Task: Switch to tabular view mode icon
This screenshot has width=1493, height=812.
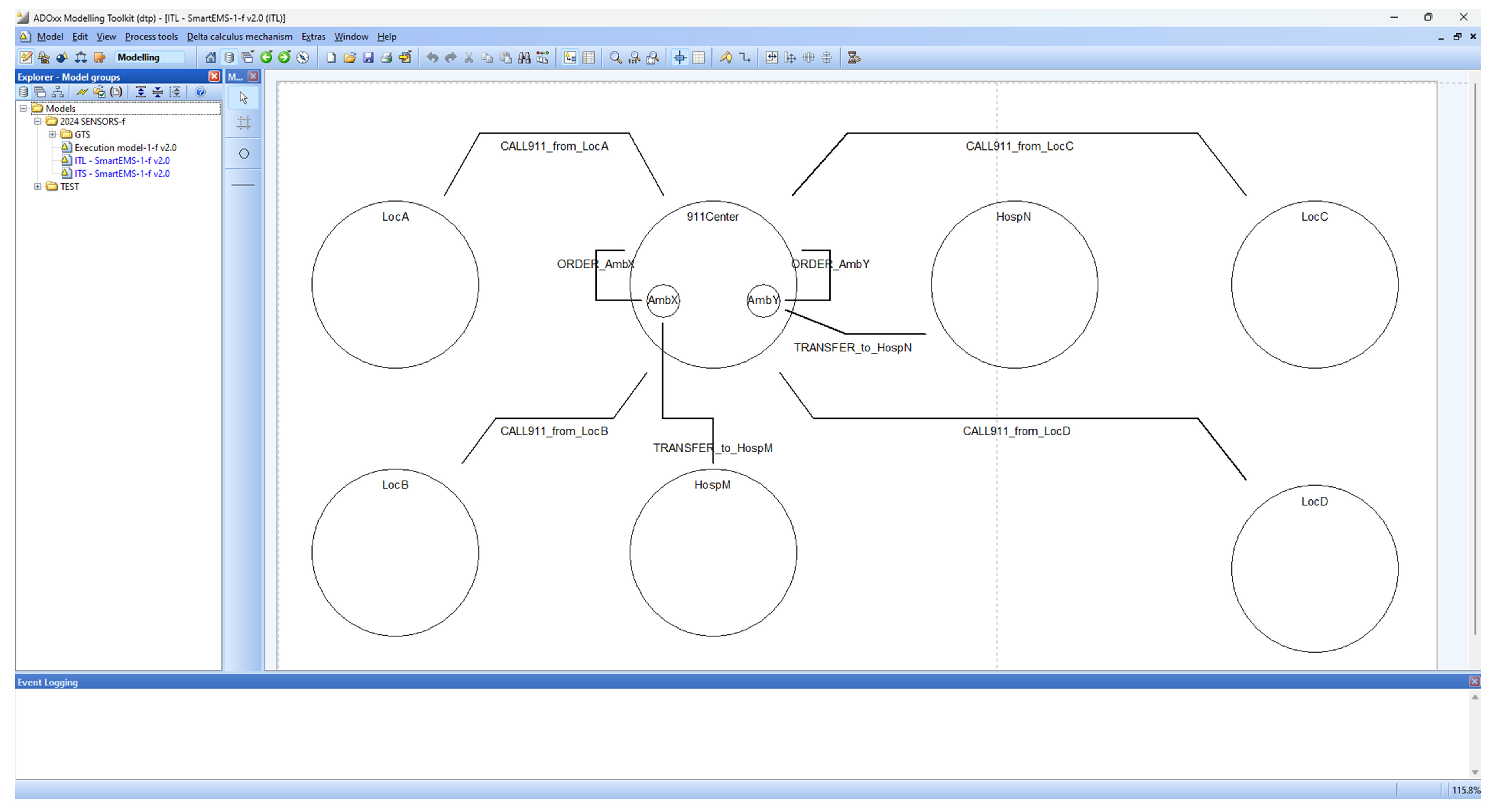Action: [x=588, y=57]
